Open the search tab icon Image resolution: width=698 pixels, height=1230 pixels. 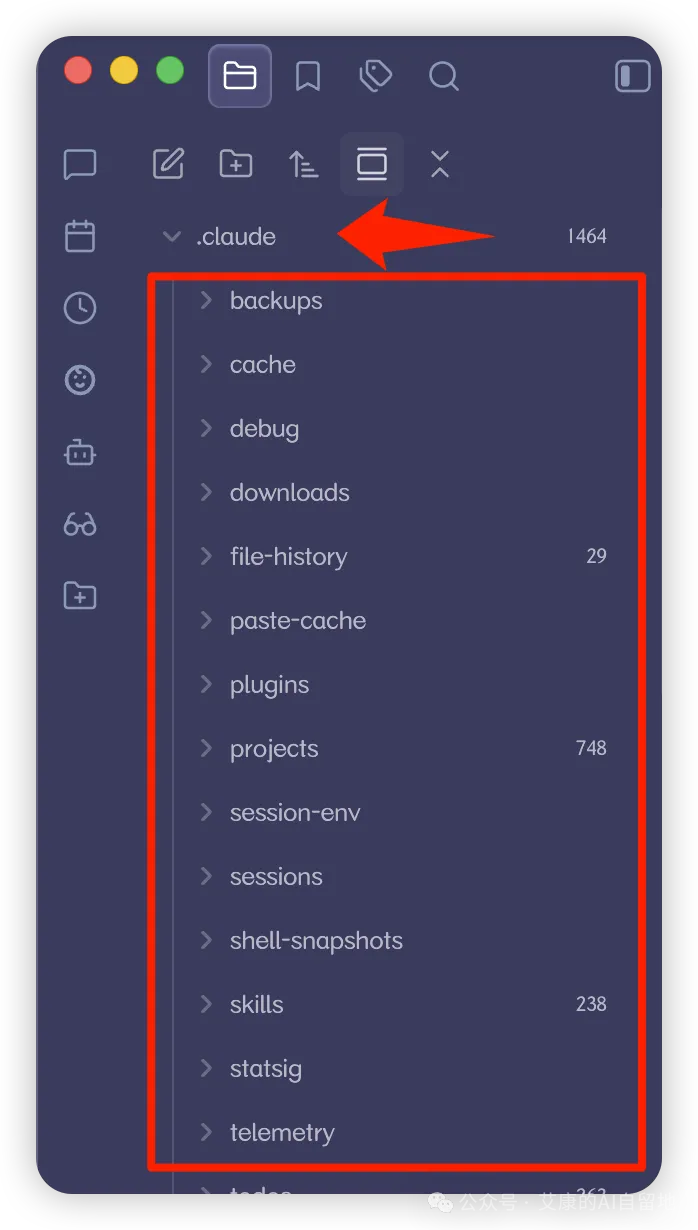(x=443, y=76)
